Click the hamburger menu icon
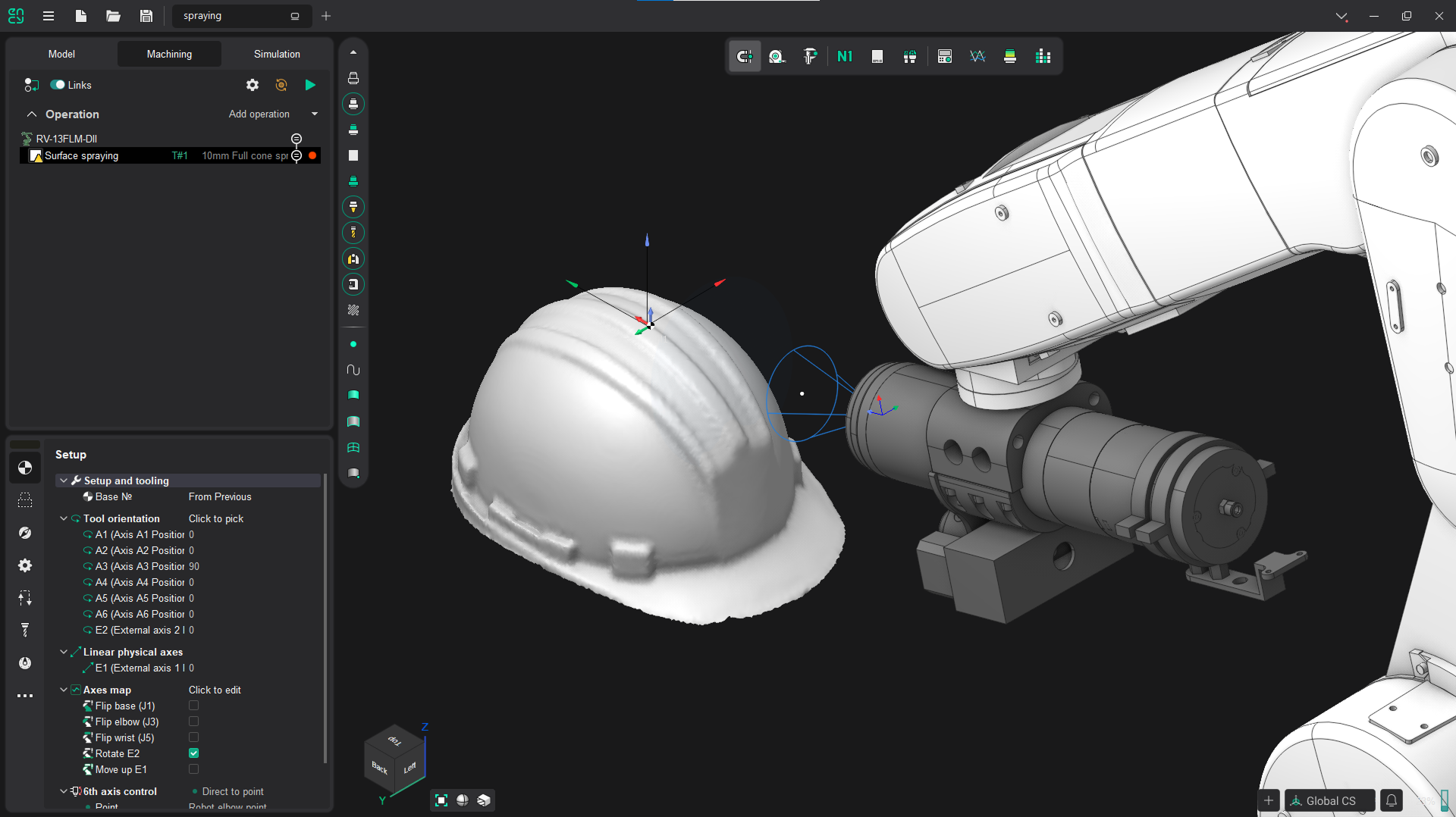1456x817 pixels. point(49,16)
